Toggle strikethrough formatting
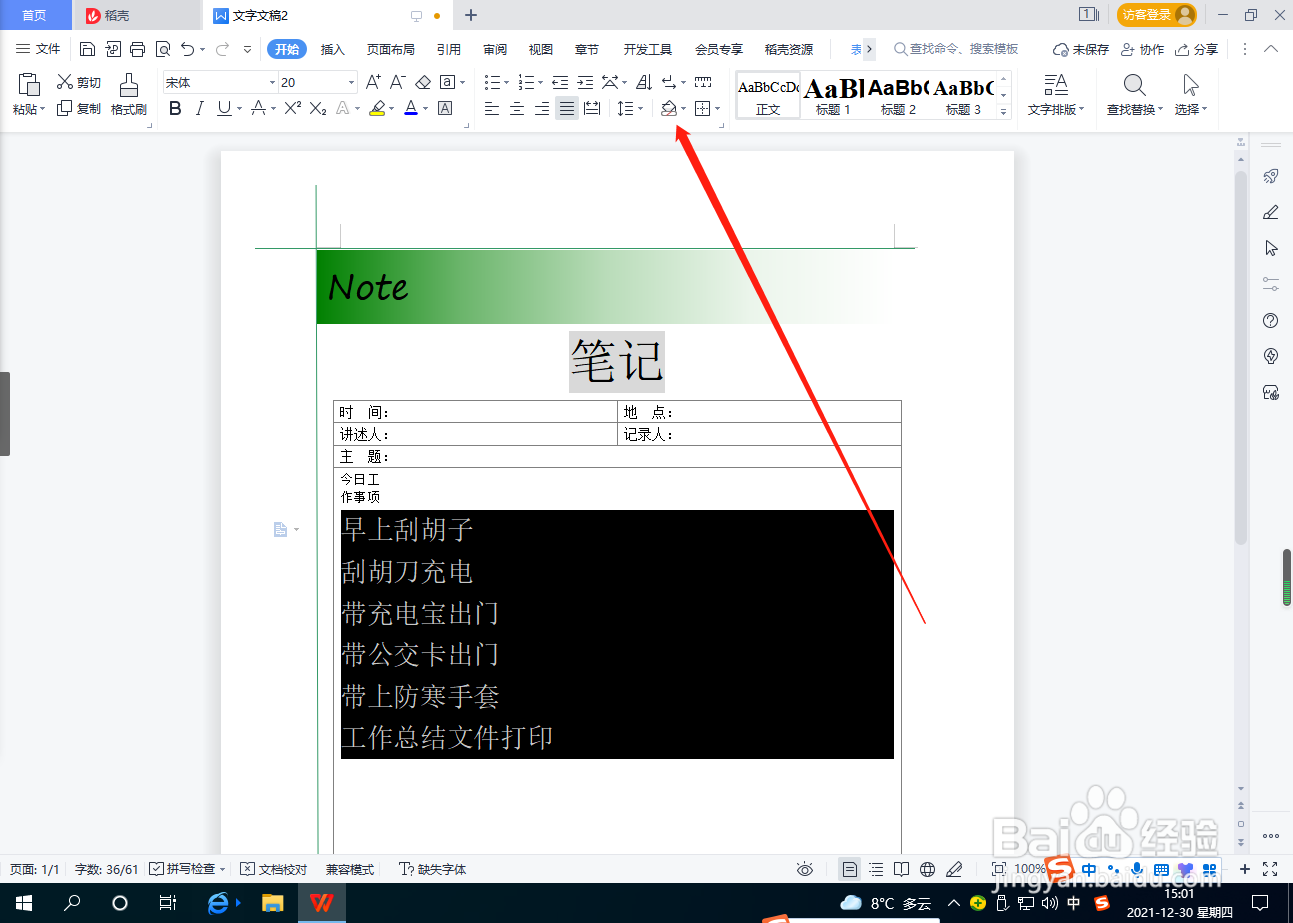Screen dimensions: 1293x923 tap(258, 108)
